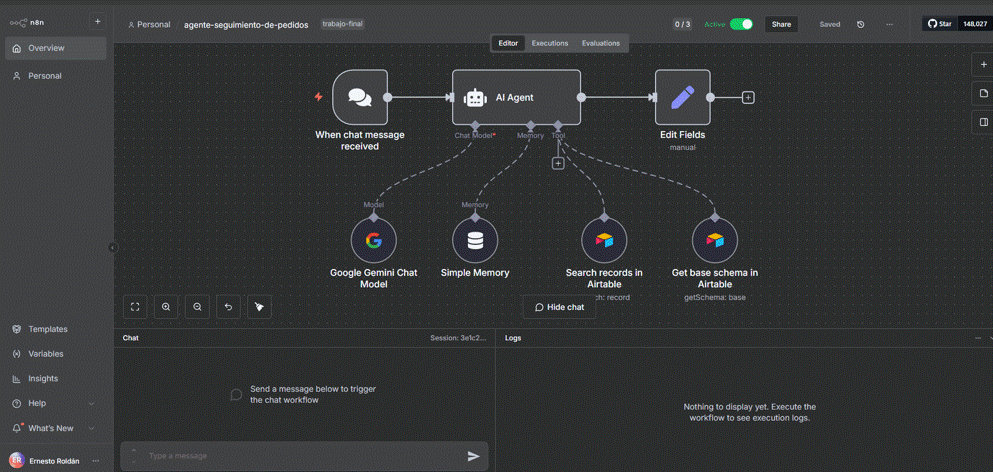Viewport: 993px width, 472px height.
Task: Open the Get base schema Airtable node
Action: pyautogui.click(x=714, y=241)
